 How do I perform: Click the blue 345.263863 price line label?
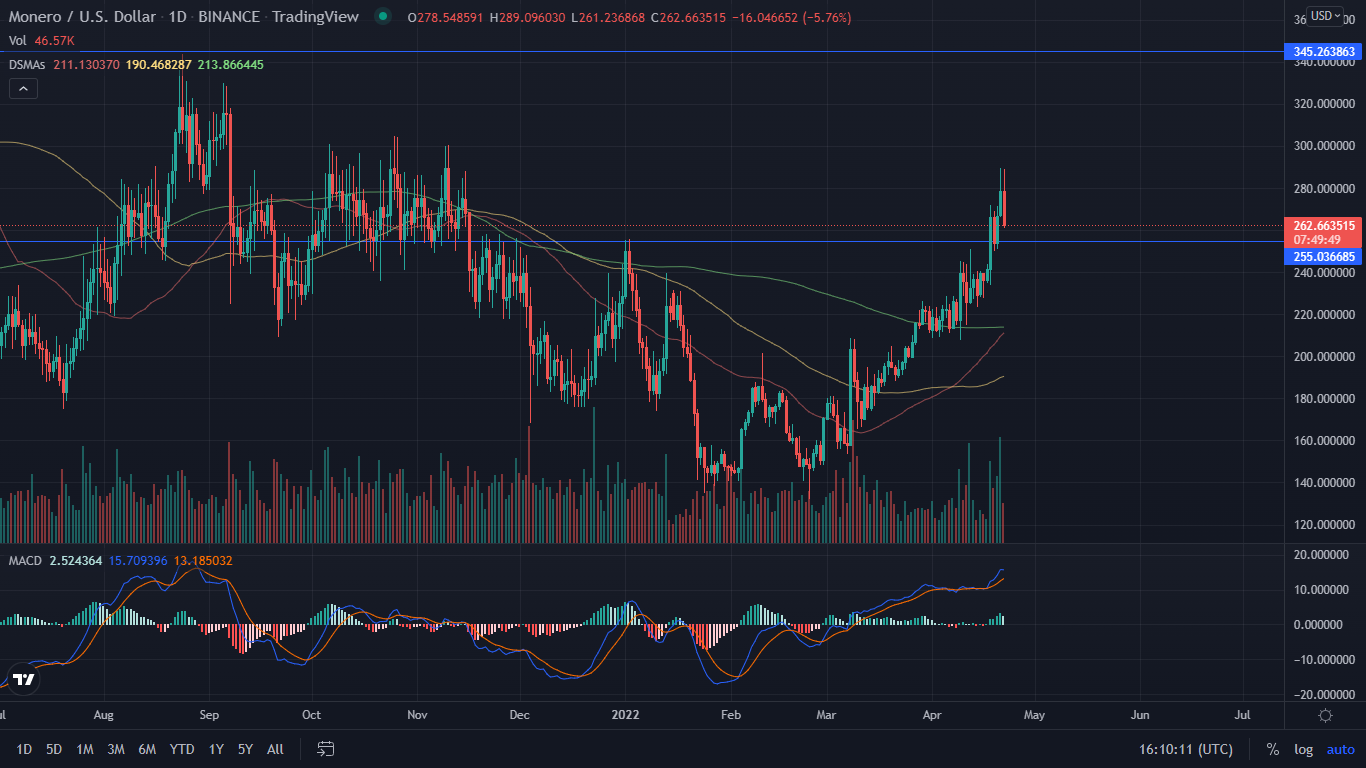(1323, 51)
